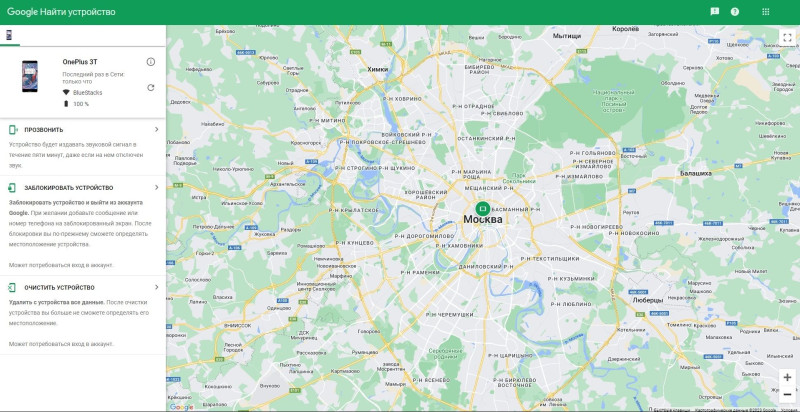Click the ОСТАНКИНСКИЙ Р-Н label
800x412 pixels.
486,138
